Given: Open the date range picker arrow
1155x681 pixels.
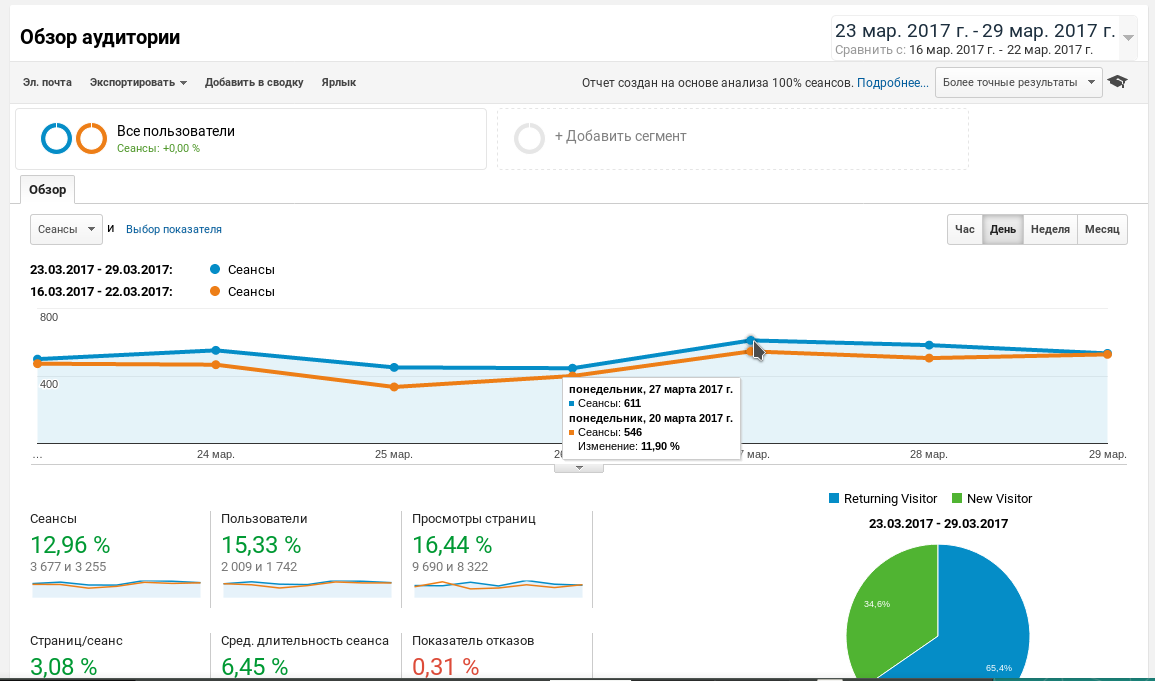Looking at the screenshot, I should tap(1128, 38).
